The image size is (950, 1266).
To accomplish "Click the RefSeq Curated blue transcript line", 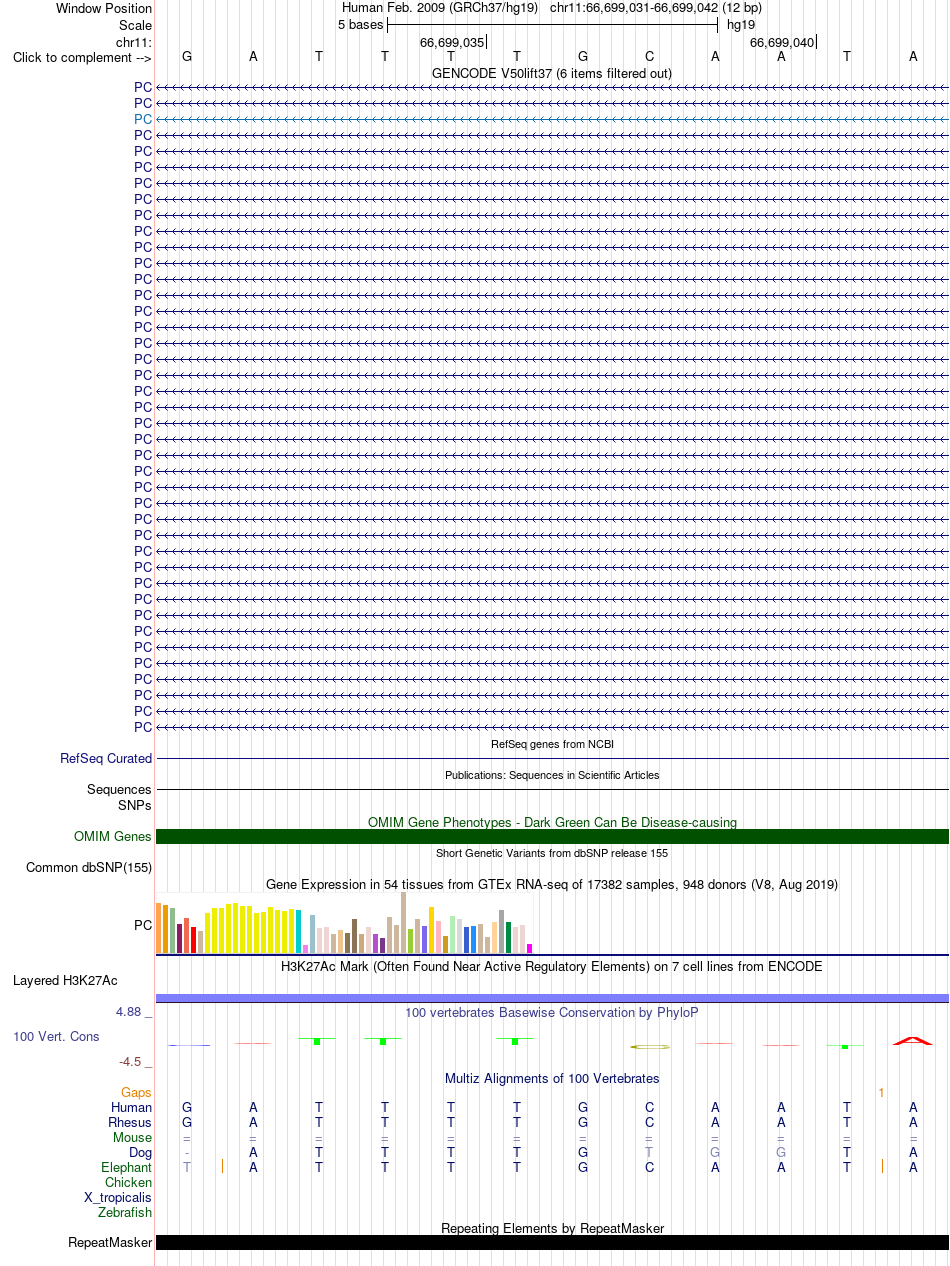I will tap(552, 759).
